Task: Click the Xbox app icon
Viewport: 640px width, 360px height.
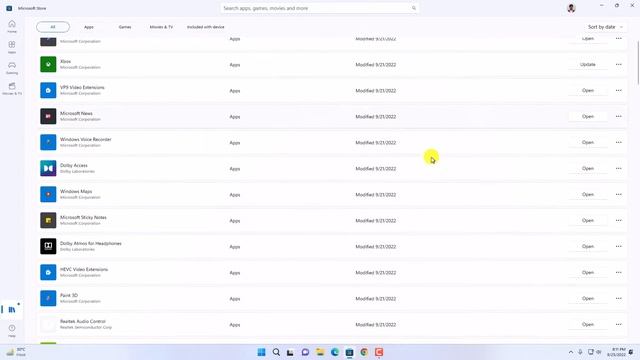Action: click(x=48, y=64)
